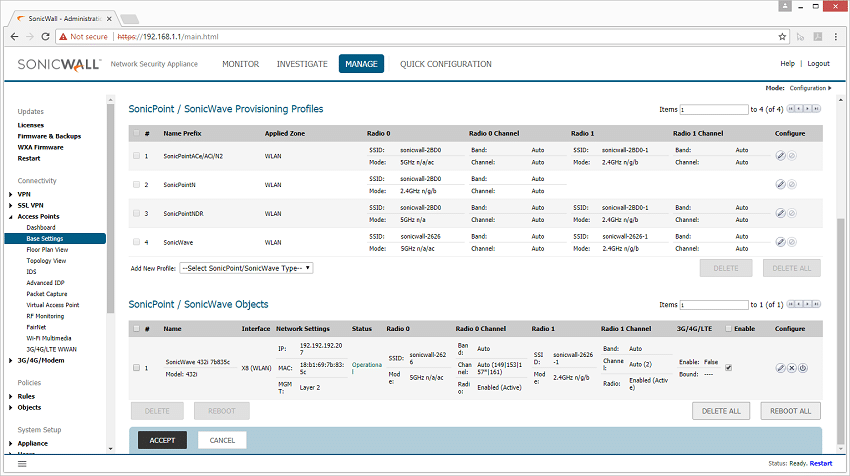Go to previous page of Provisioning Profiles

799,109
